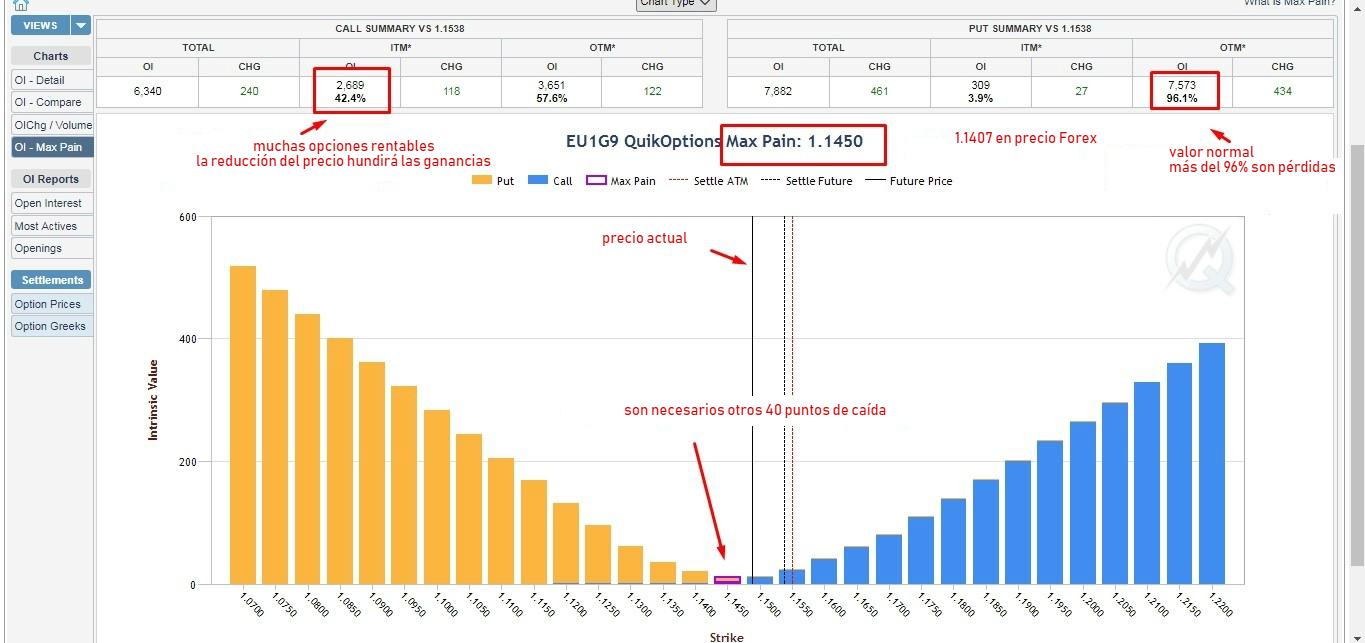The width and height of the screenshot is (1365, 643).
Task: Open the Openings report
Action: pos(52,248)
